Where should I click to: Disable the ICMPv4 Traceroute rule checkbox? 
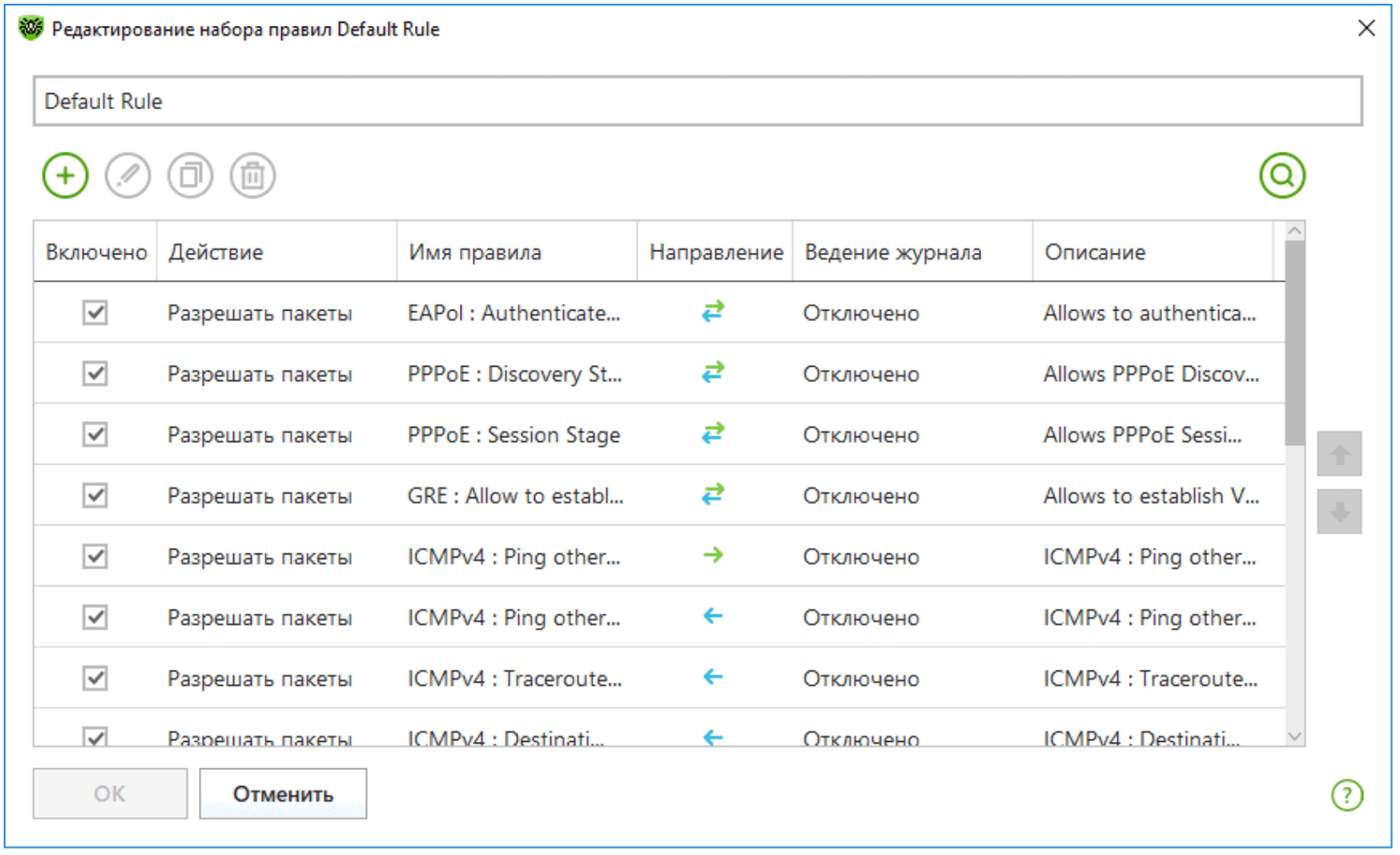pyautogui.click(x=95, y=678)
